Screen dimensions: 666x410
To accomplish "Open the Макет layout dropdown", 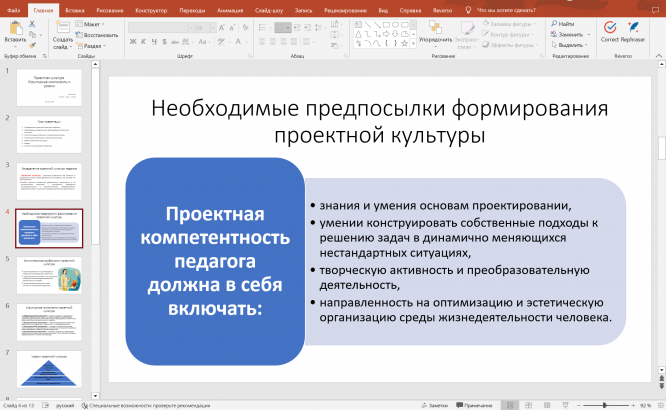I will point(91,22).
